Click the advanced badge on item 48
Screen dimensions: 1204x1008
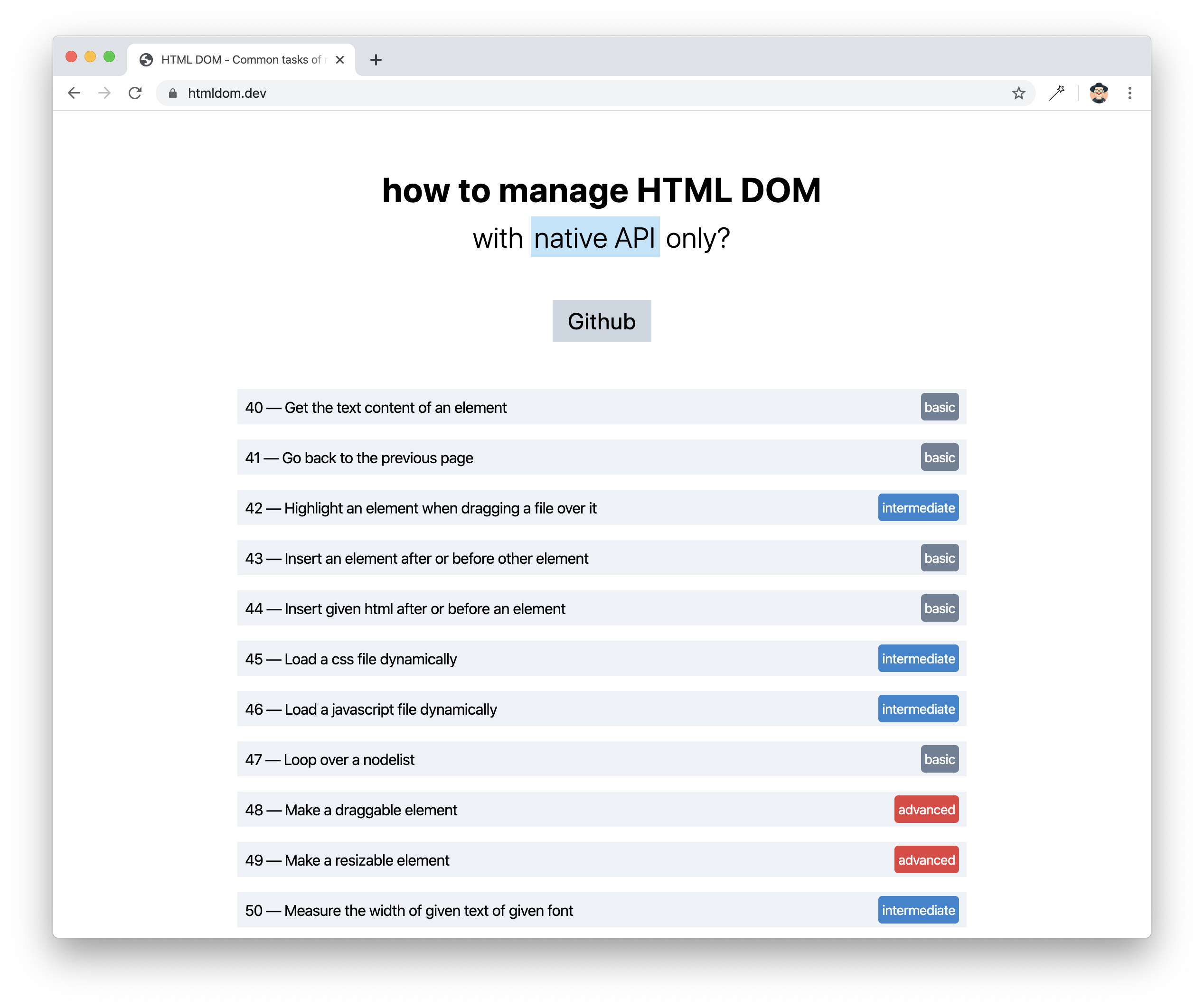click(x=924, y=810)
